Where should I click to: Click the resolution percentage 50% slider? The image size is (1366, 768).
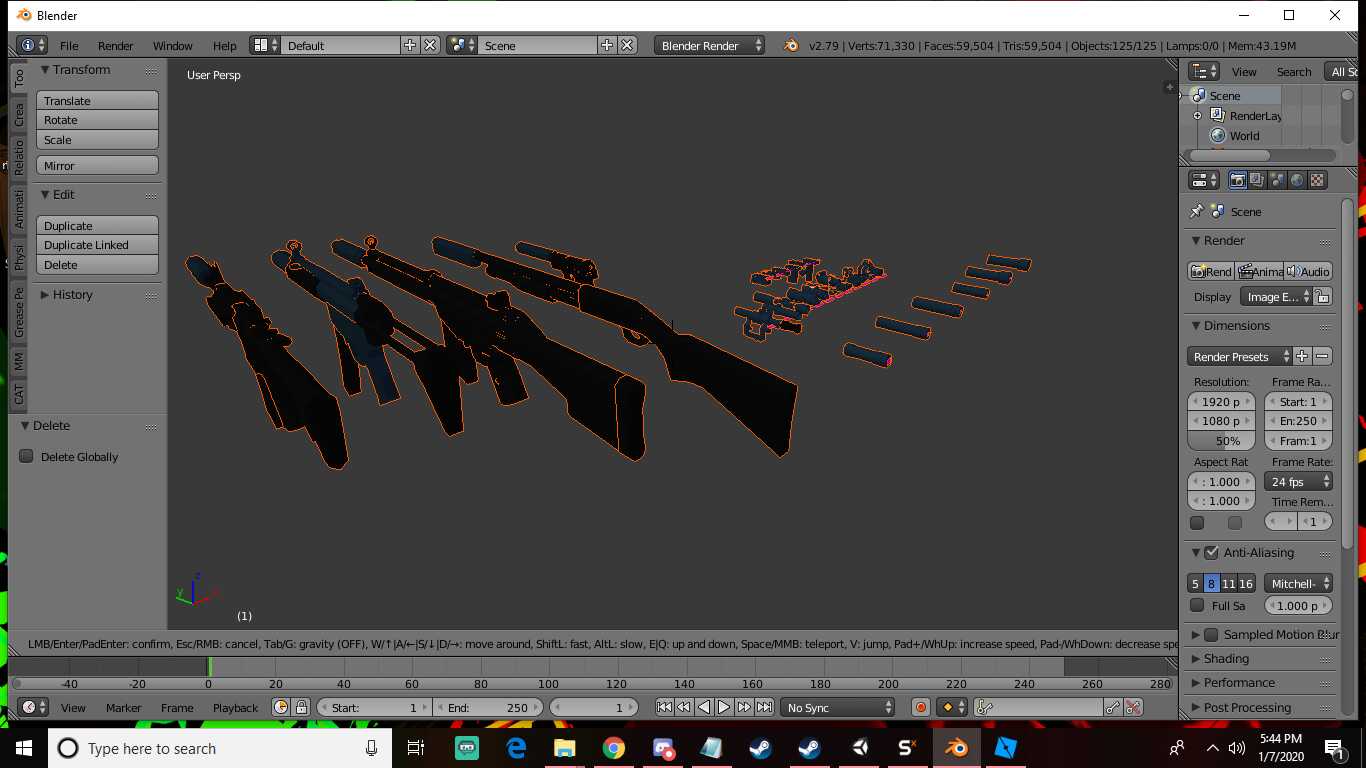1220,441
